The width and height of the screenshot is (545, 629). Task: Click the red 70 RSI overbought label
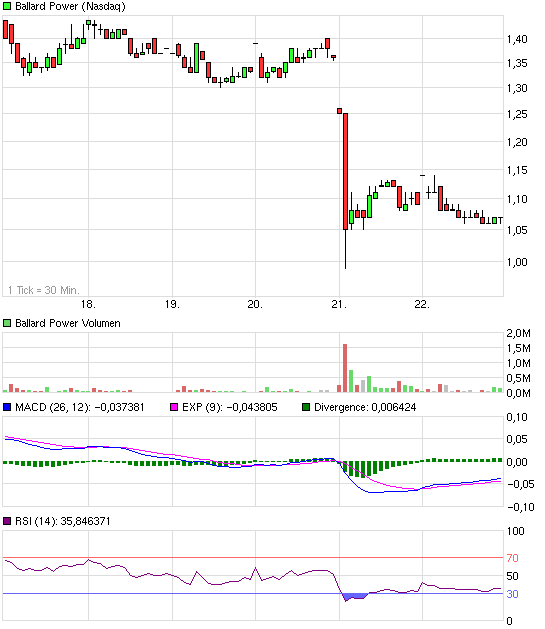tap(513, 558)
